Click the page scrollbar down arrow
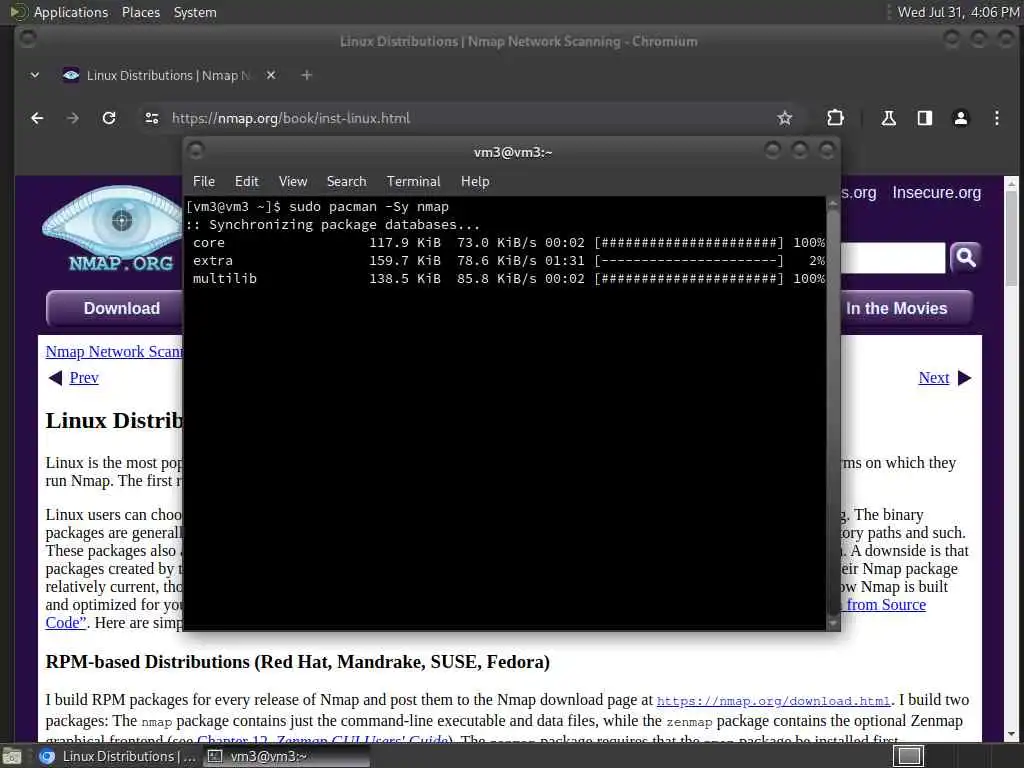Viewport: 1024px width, 768px height. click(1011, 734)
